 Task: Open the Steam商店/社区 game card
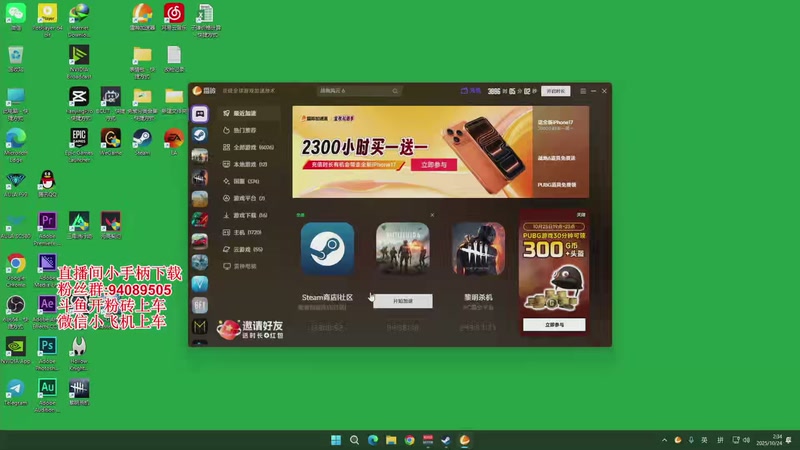click(x=327, y=248)
